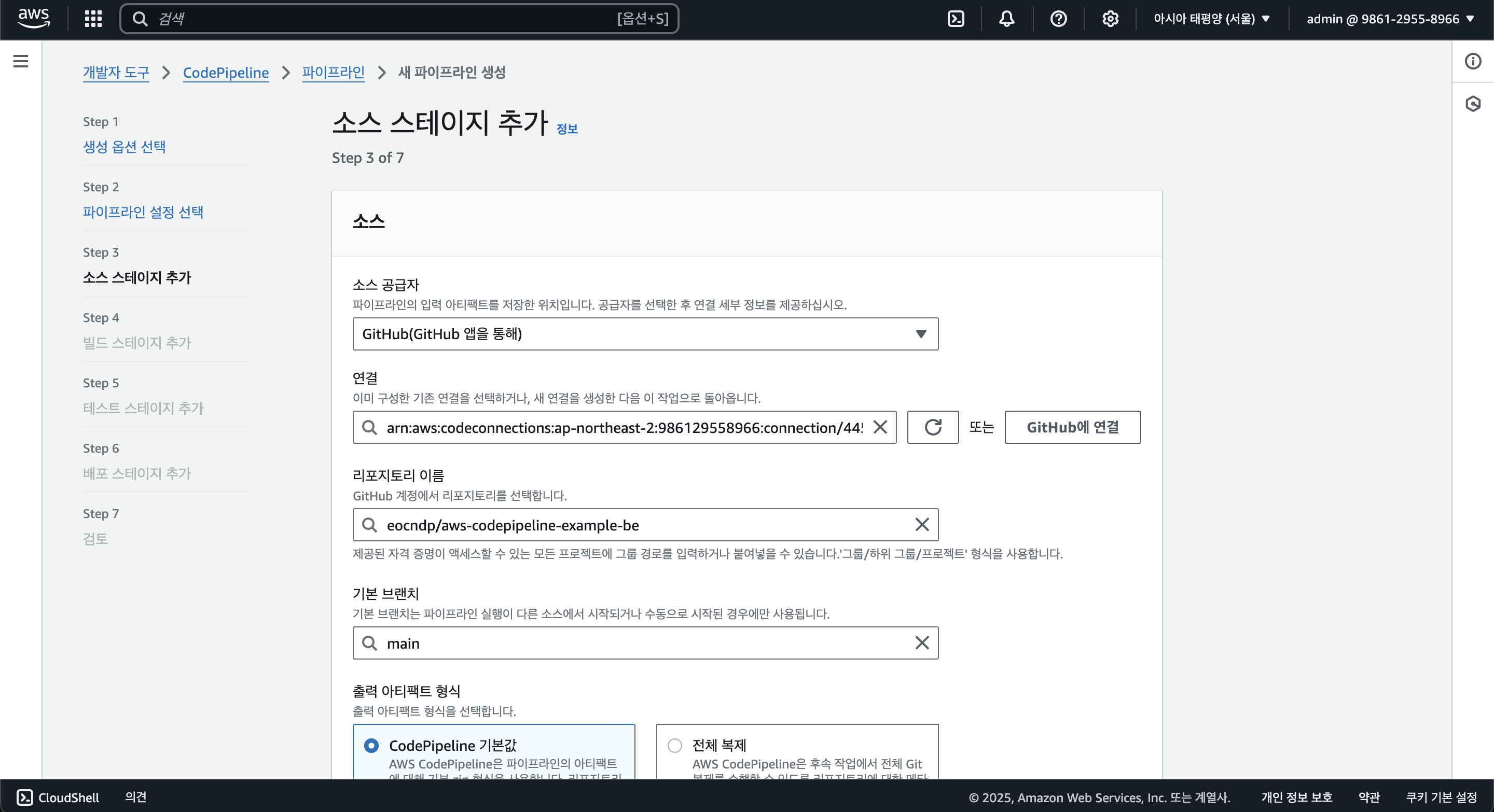Click the 기본 브랜치 main input field

click(x=644, y=643)
